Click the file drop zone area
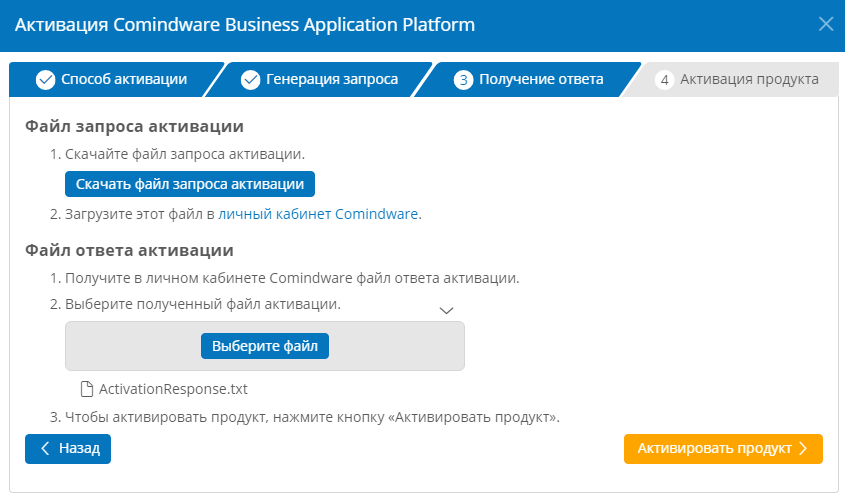 (x=265, y=346)
